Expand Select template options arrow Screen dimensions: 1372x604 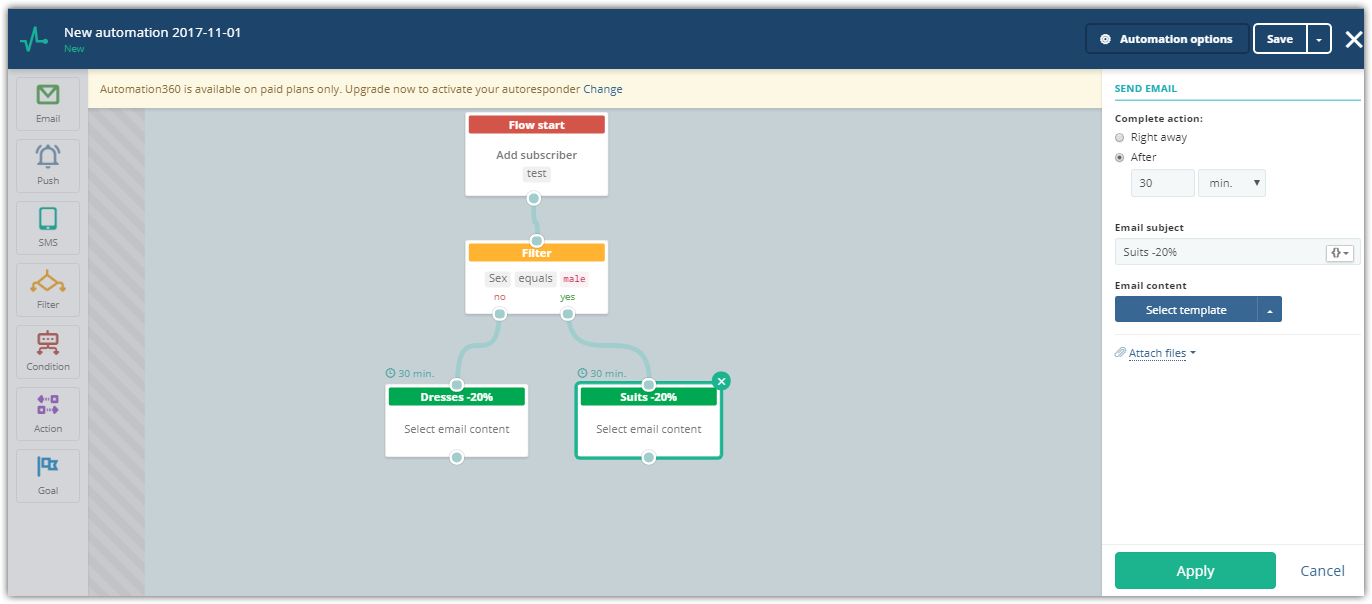[1269, 310]
